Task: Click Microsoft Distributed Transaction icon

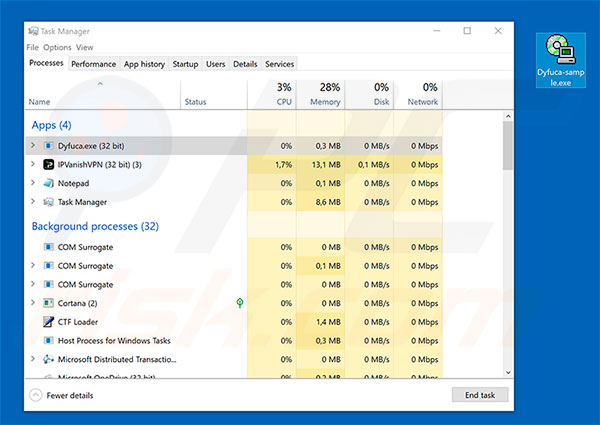Action: [x=49, y=359]
